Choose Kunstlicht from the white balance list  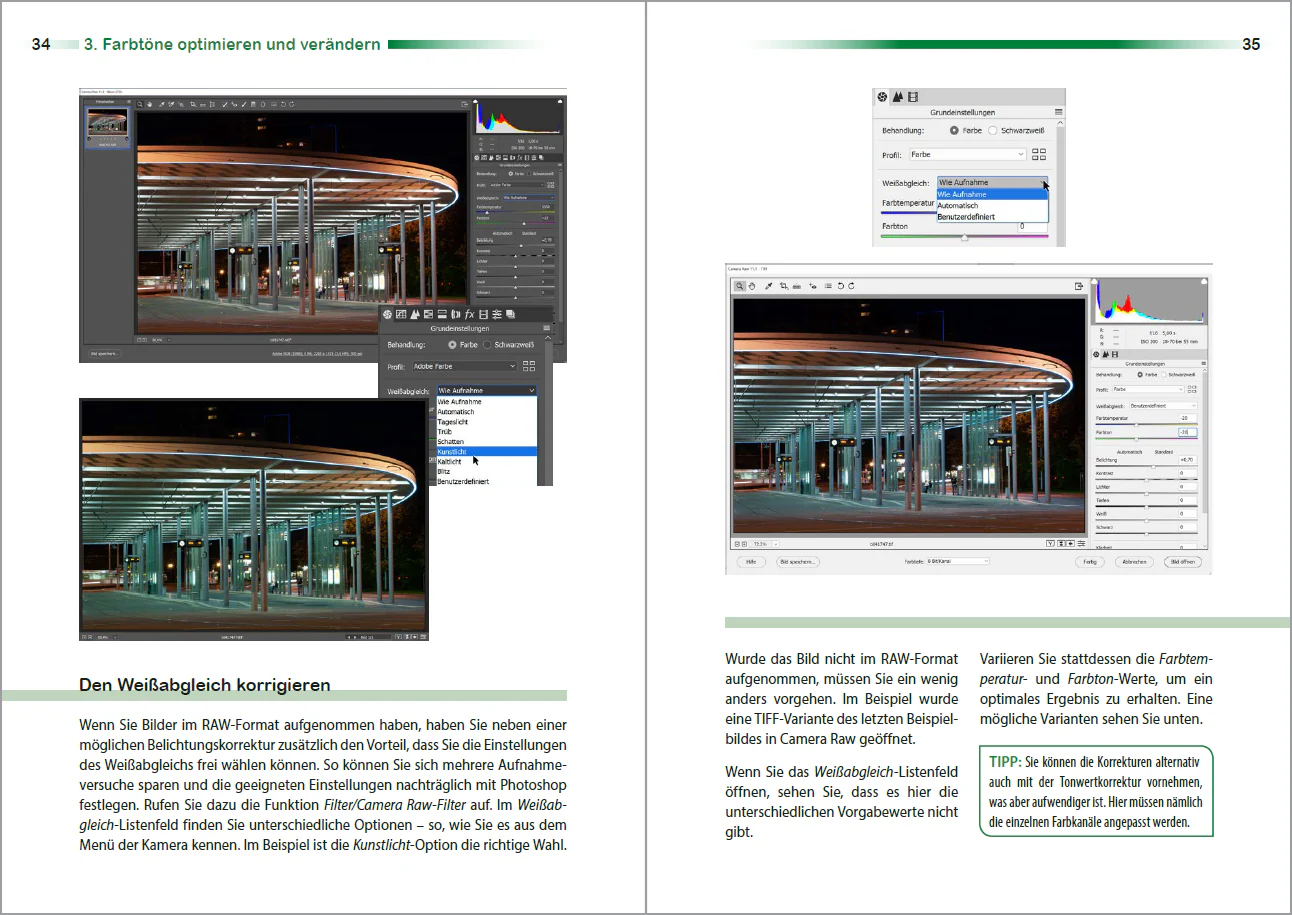click(x=487, y=452)
